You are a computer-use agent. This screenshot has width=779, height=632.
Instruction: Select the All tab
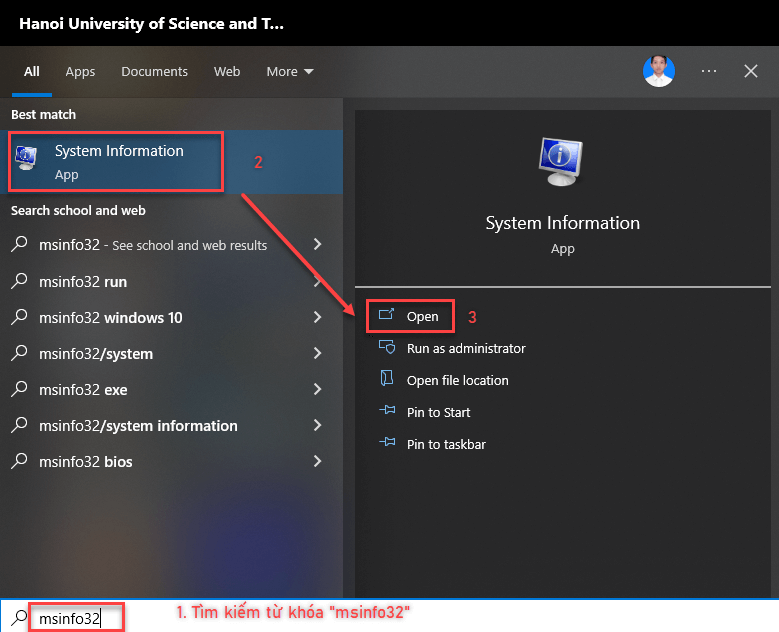pos(32,72)
